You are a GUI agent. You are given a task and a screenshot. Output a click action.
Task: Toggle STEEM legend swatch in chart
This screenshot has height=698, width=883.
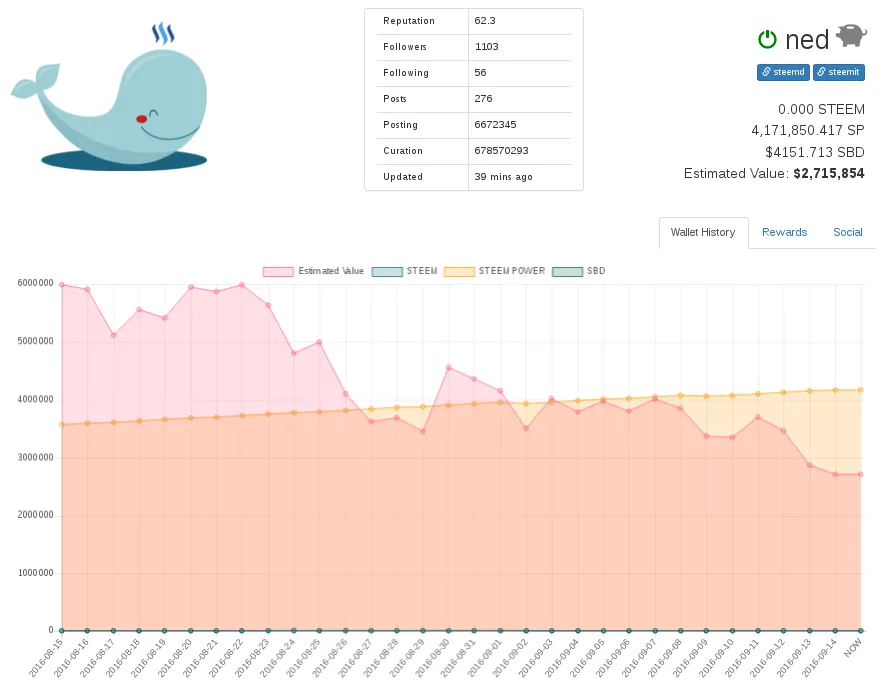coord(387,272)
